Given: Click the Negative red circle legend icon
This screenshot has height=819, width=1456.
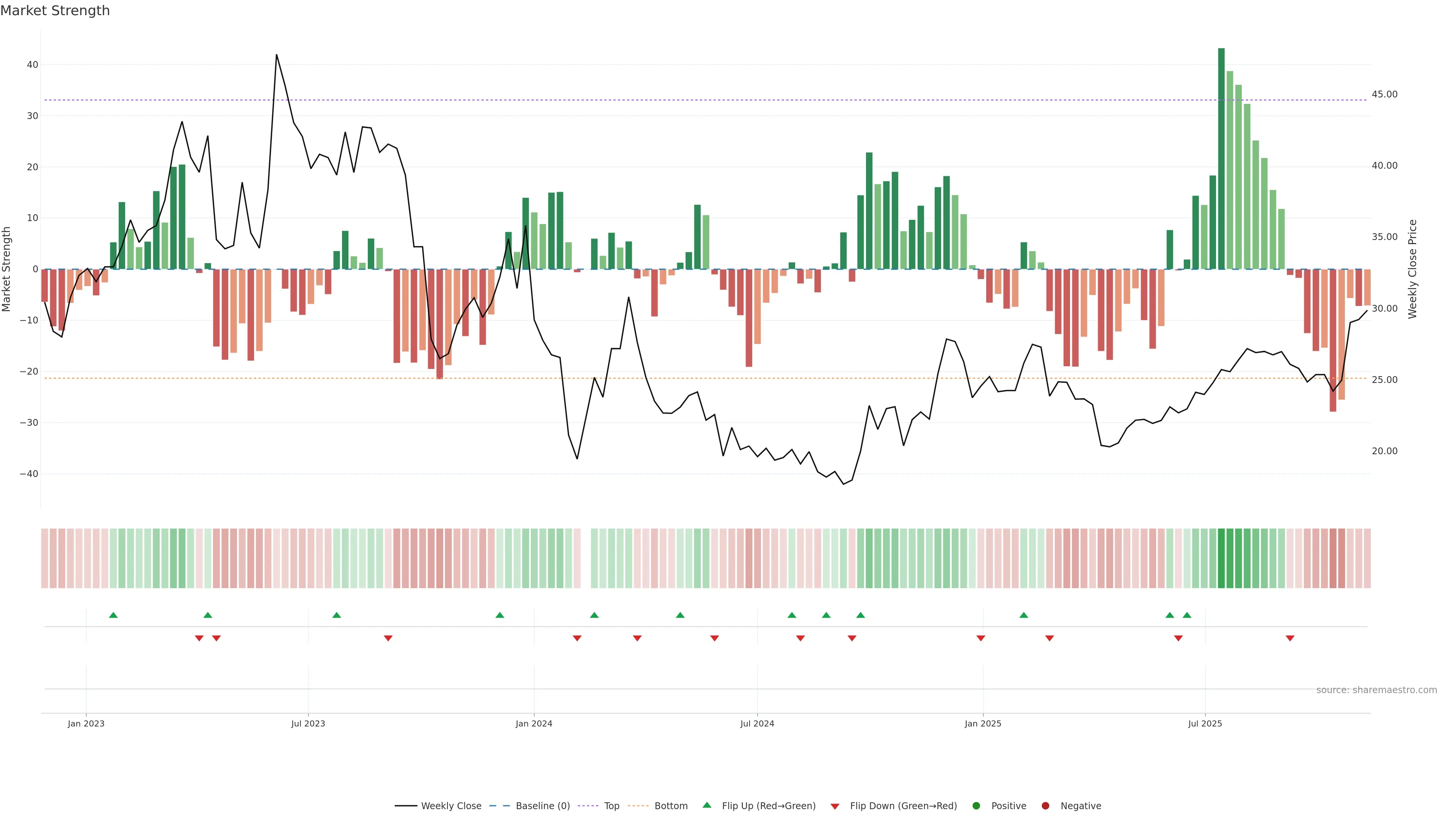Looking at the screenshot, I should click(1045, 806).
